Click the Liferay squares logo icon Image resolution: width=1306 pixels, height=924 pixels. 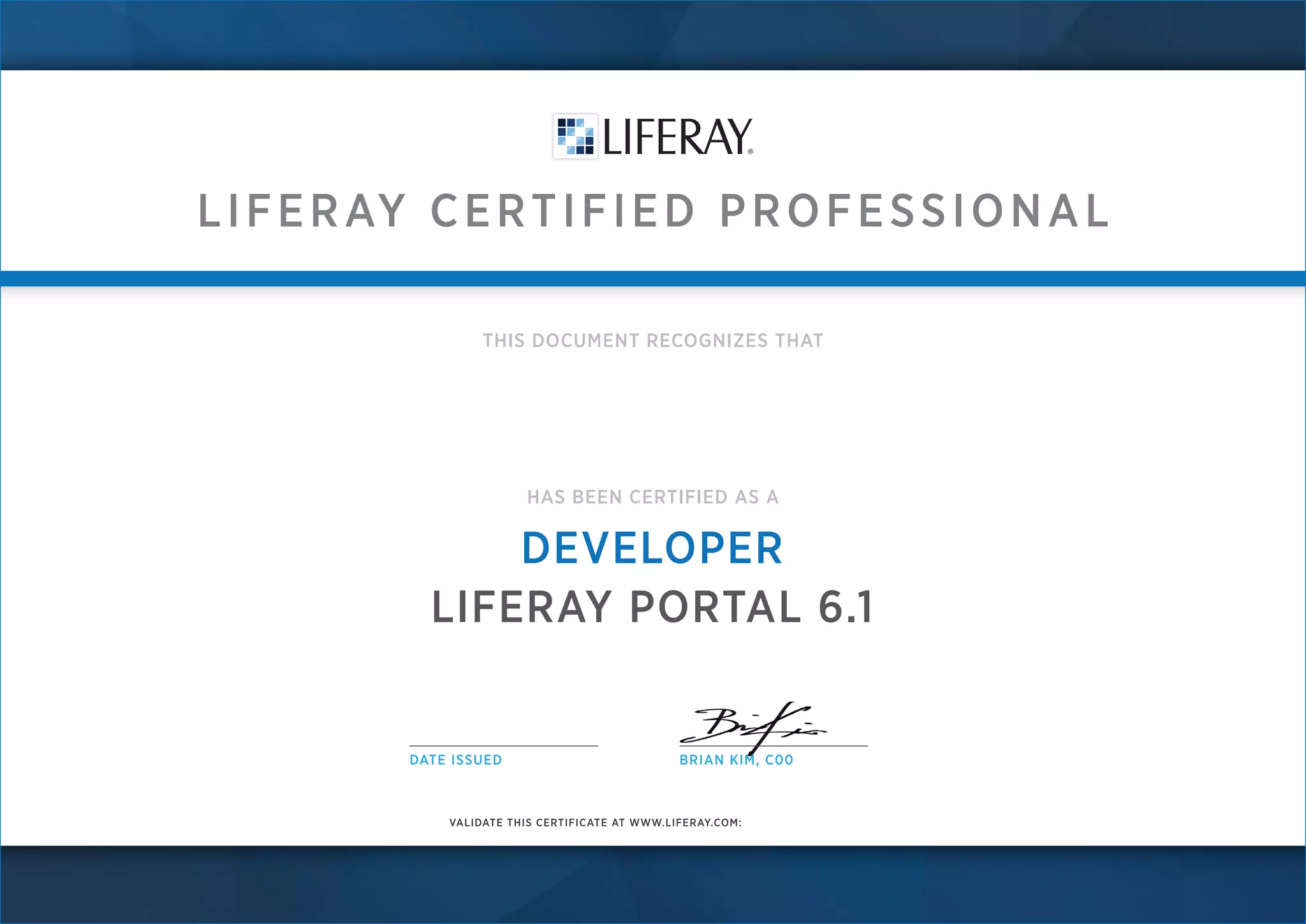pyautogui.click(x=575, y=136)
